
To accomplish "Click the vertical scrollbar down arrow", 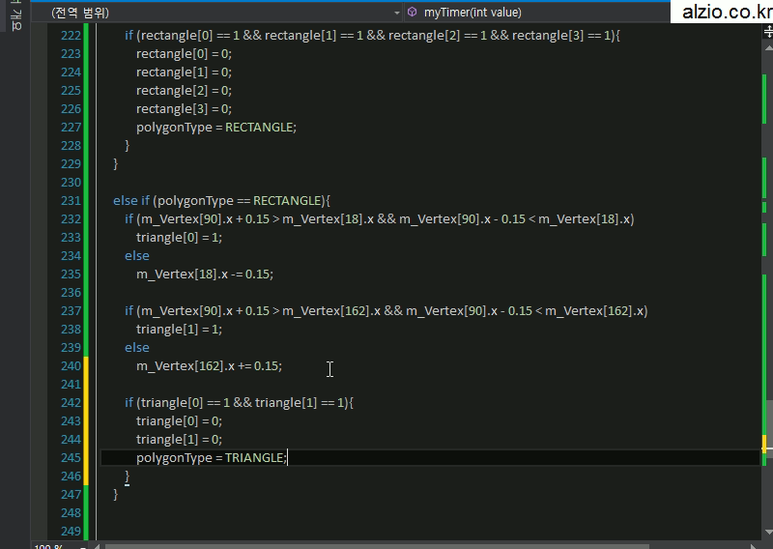I will 768,532.
